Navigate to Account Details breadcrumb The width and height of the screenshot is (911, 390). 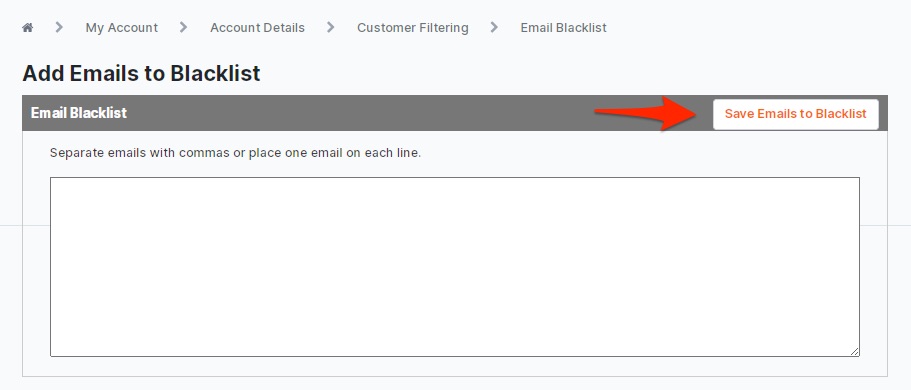click(x=257, y=27)
